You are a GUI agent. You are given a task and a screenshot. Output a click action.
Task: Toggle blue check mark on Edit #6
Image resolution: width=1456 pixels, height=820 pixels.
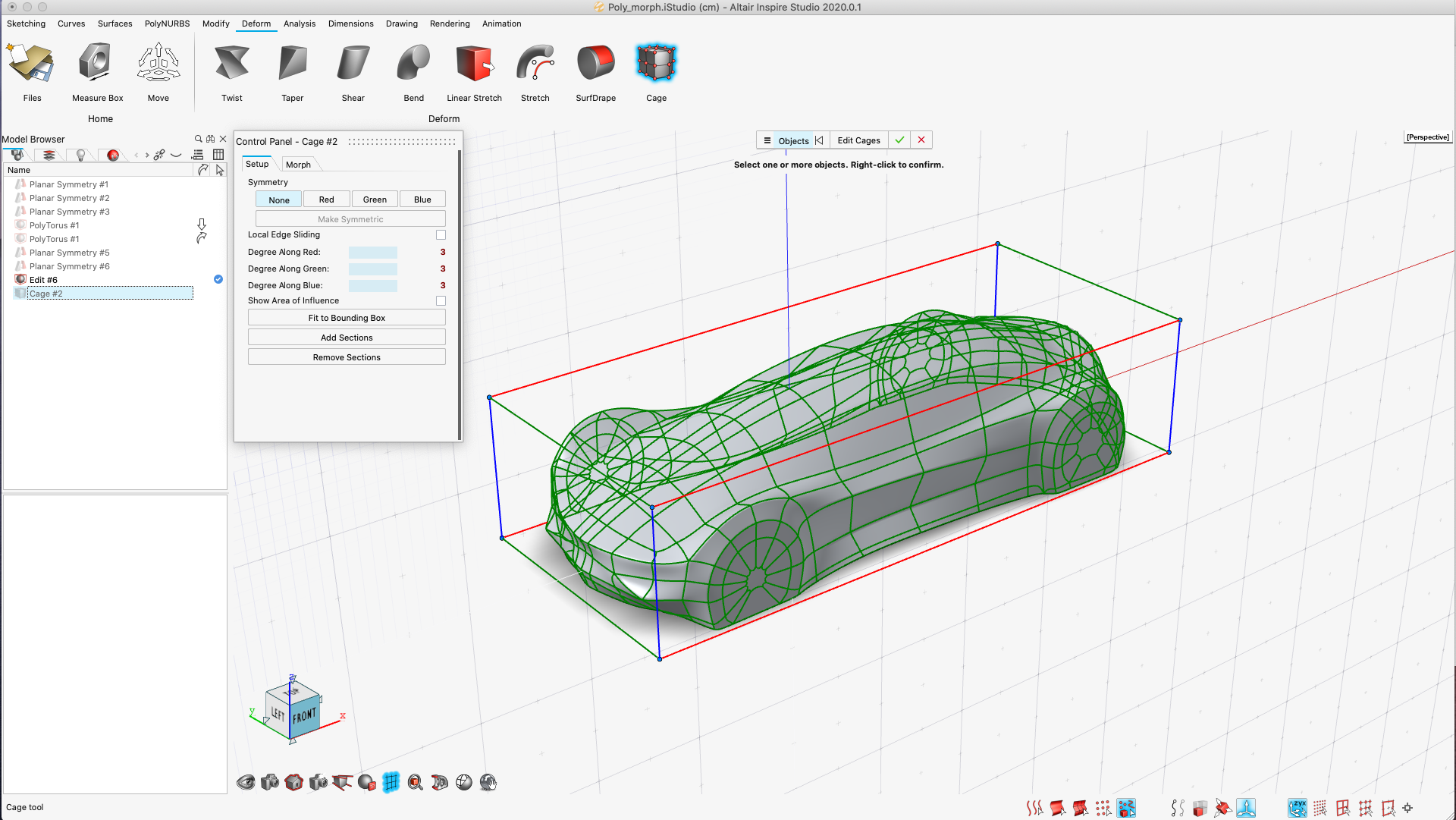218,280
